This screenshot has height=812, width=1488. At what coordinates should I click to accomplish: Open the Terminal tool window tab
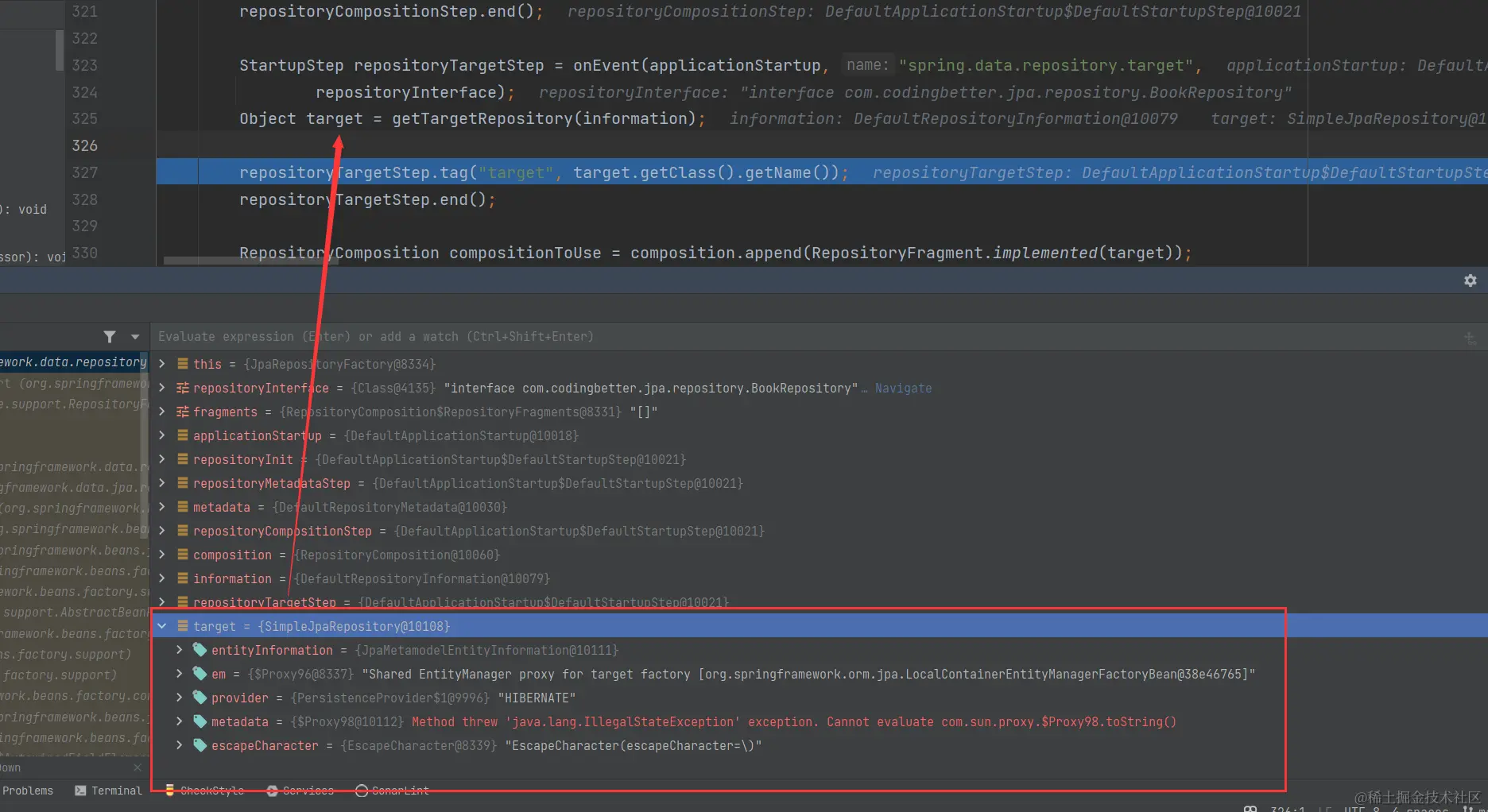tap(108, 791)
